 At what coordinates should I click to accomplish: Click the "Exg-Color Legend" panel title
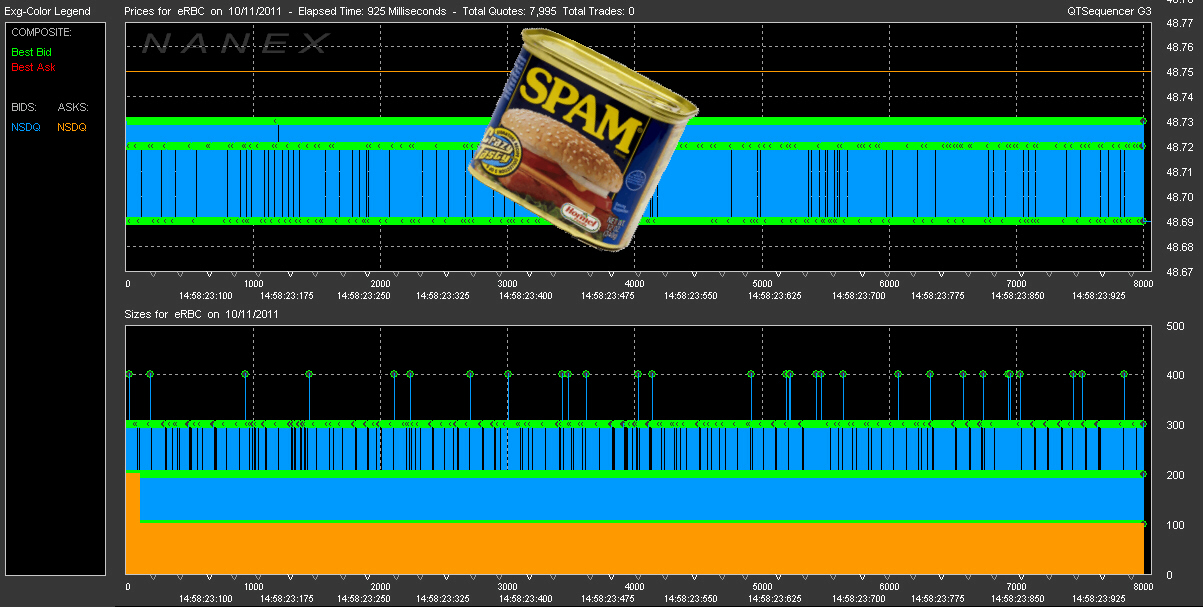[x=47, y=11]
